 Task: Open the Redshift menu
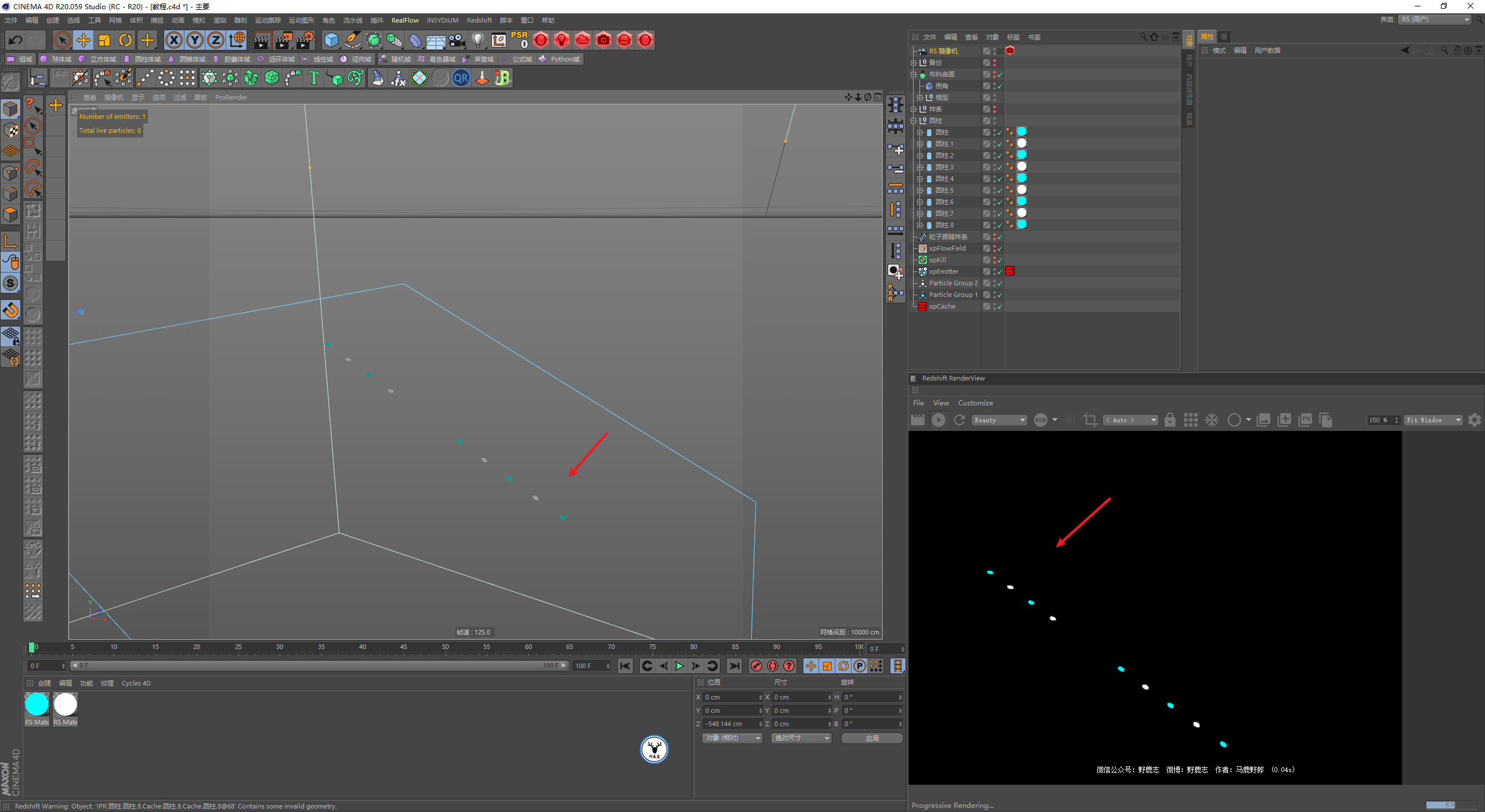[x=479, y=20]
